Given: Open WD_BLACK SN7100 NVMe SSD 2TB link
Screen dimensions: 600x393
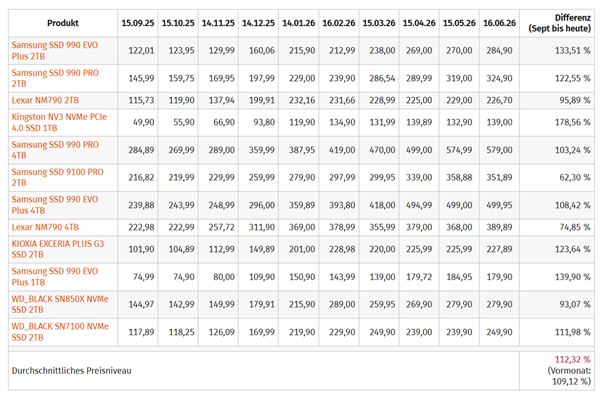Looking at the screenshot, I should point(60,332).
